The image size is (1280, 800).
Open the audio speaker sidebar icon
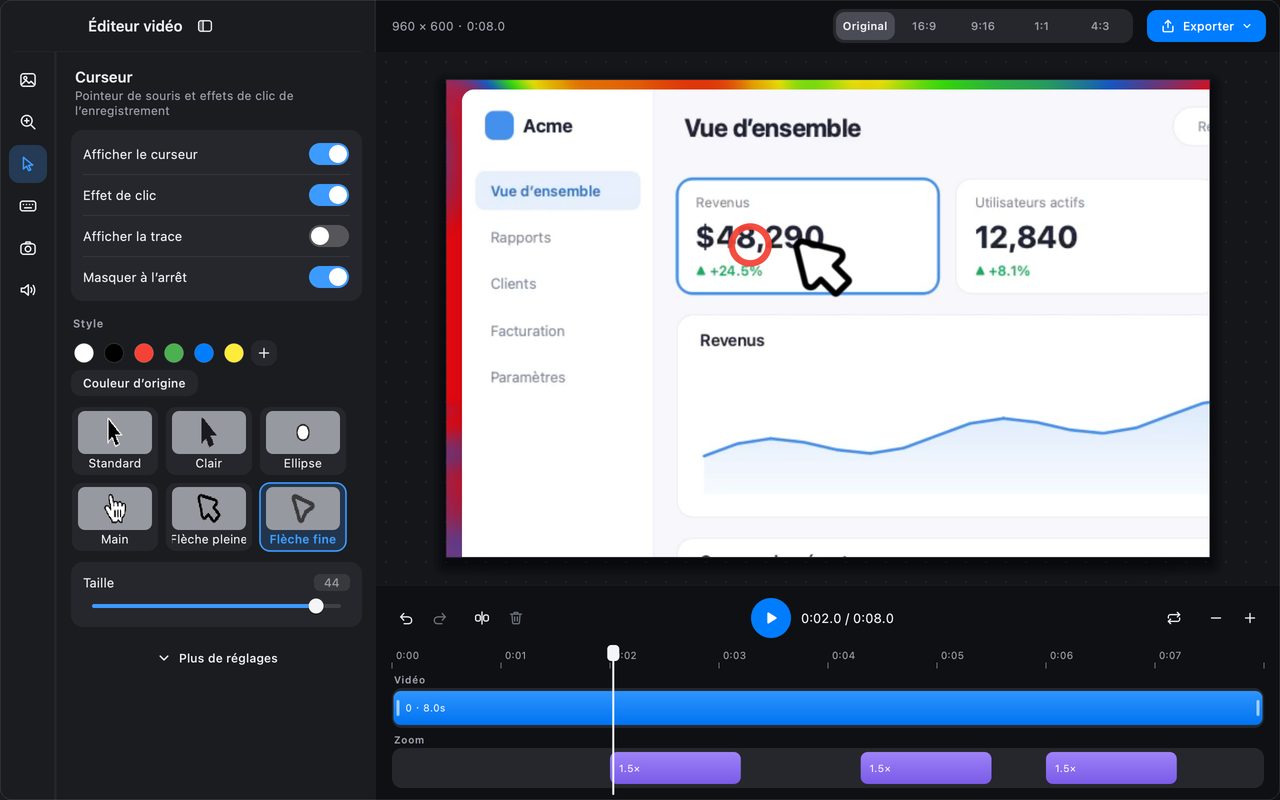tap(28, 290)
